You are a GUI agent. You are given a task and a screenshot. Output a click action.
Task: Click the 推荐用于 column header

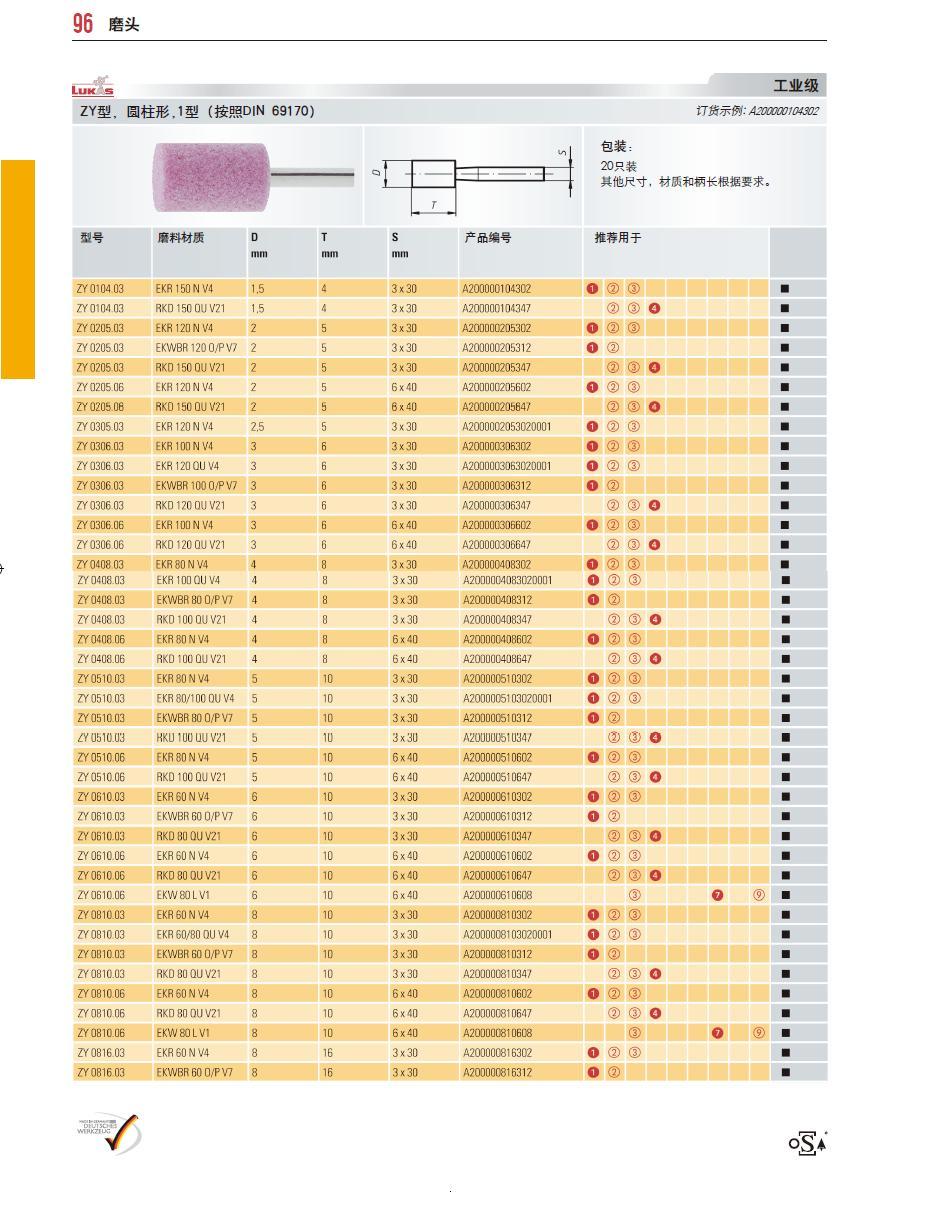click(x=618, y=238)
